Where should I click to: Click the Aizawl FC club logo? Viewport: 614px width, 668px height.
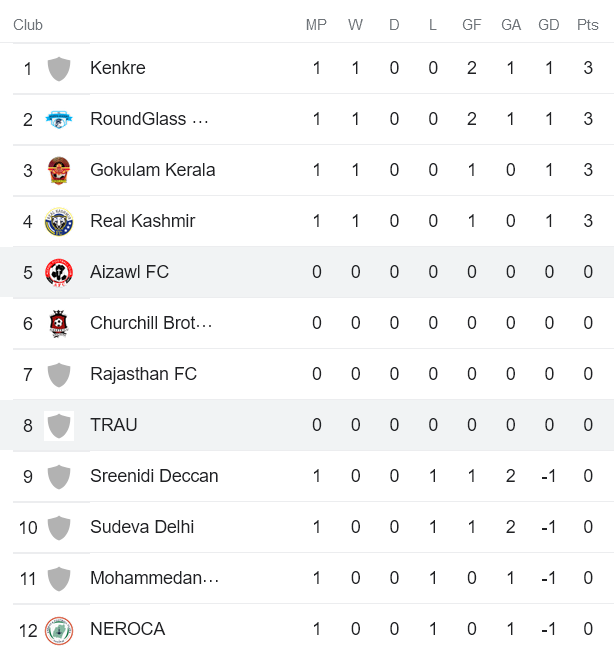(x=59, y=273)
